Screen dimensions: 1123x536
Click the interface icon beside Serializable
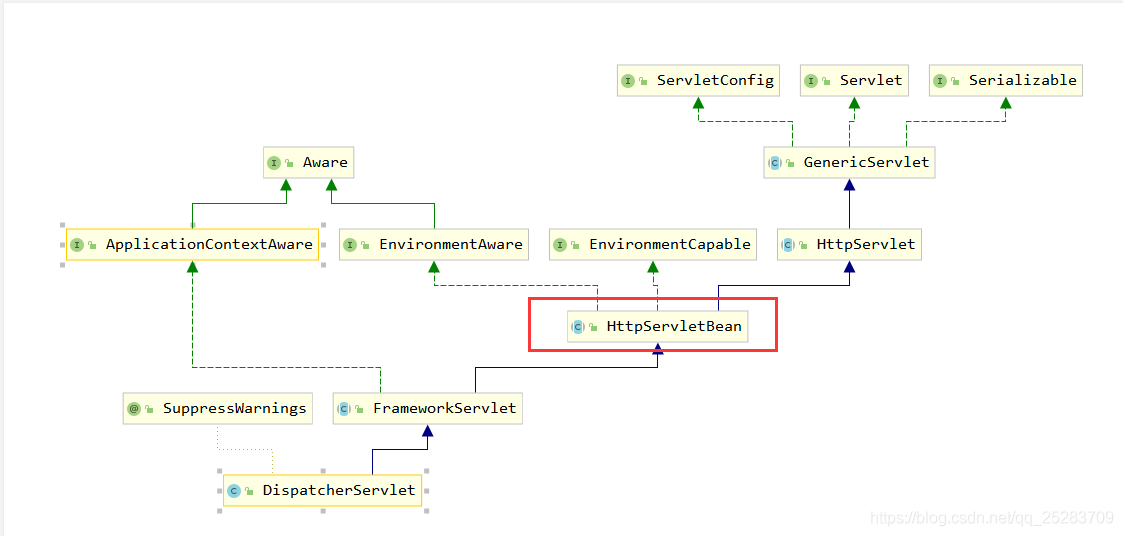940,81
